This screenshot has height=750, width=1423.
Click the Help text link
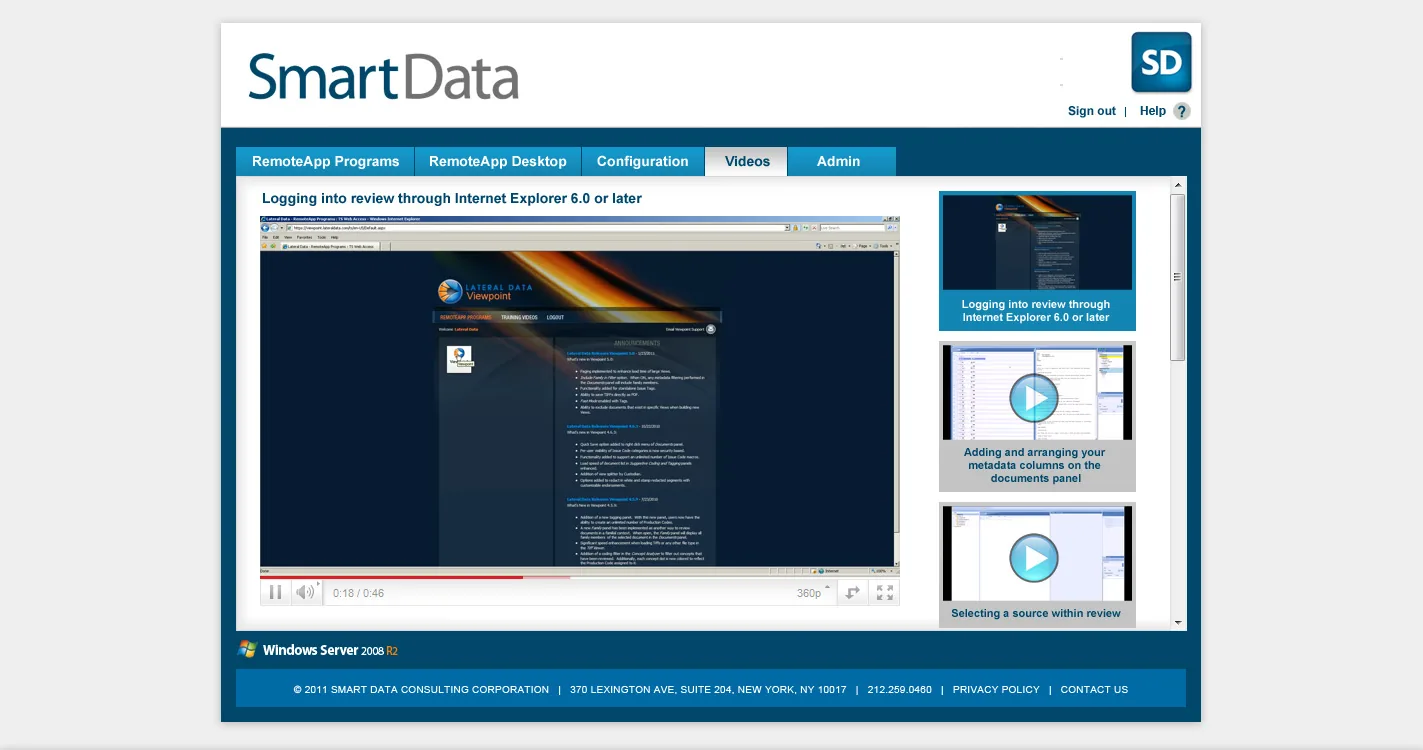click(1153, 111)
